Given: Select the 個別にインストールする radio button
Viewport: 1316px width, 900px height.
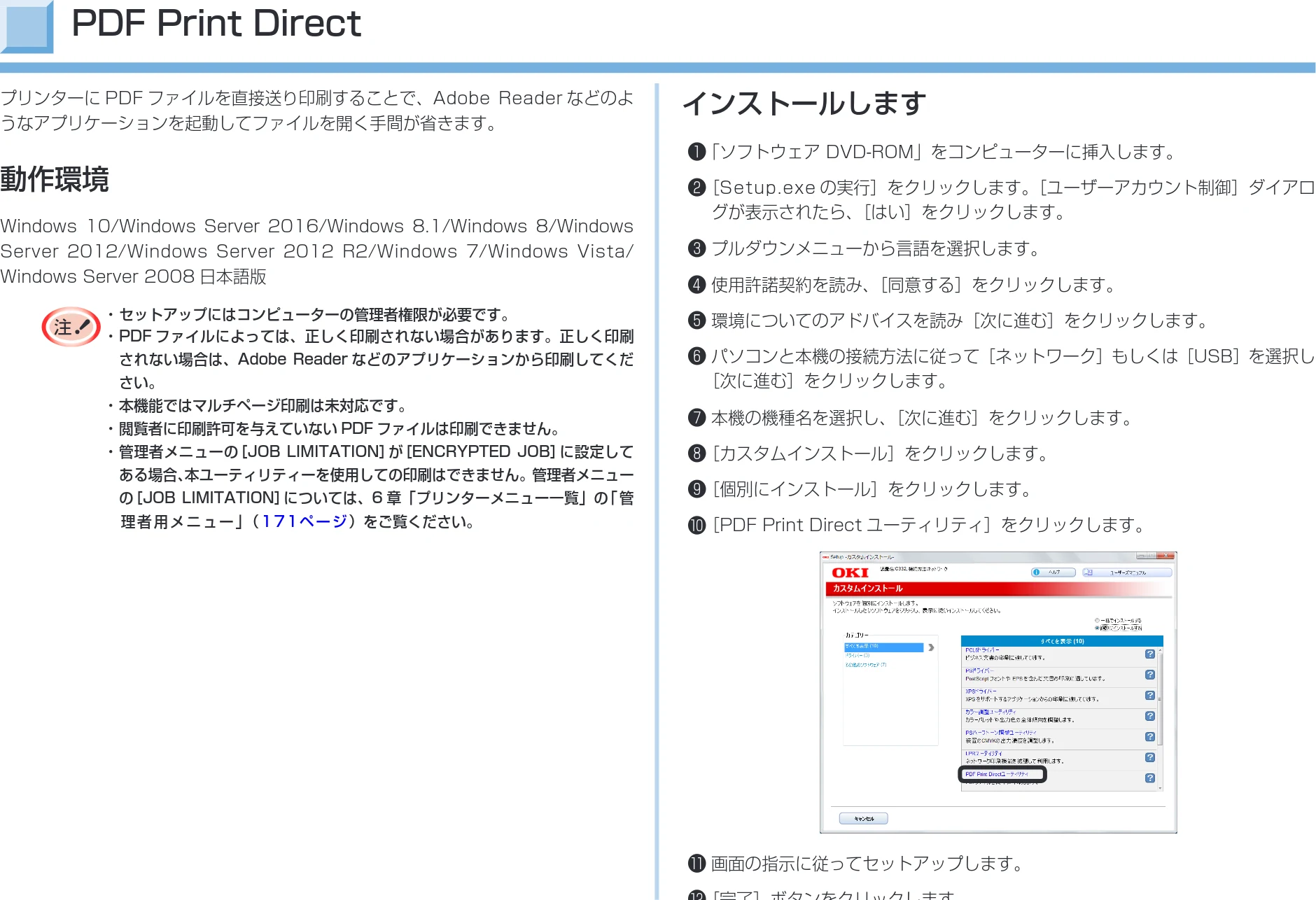Looking at the screenshot, I should (x=1097, y=628).
